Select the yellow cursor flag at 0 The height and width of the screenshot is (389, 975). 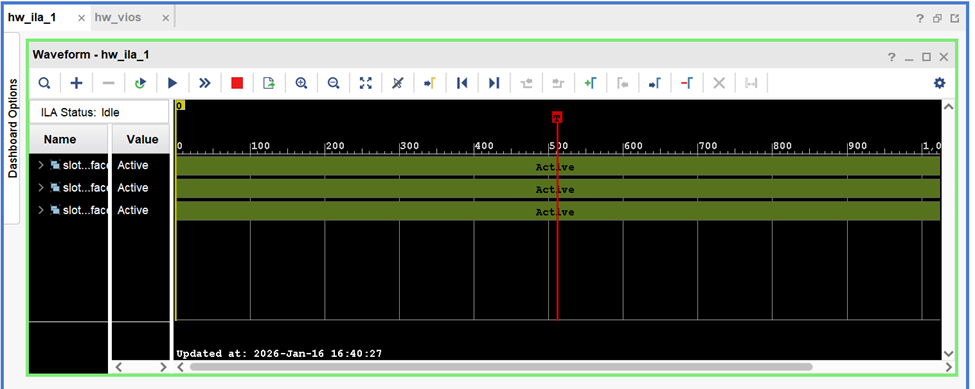180,106
